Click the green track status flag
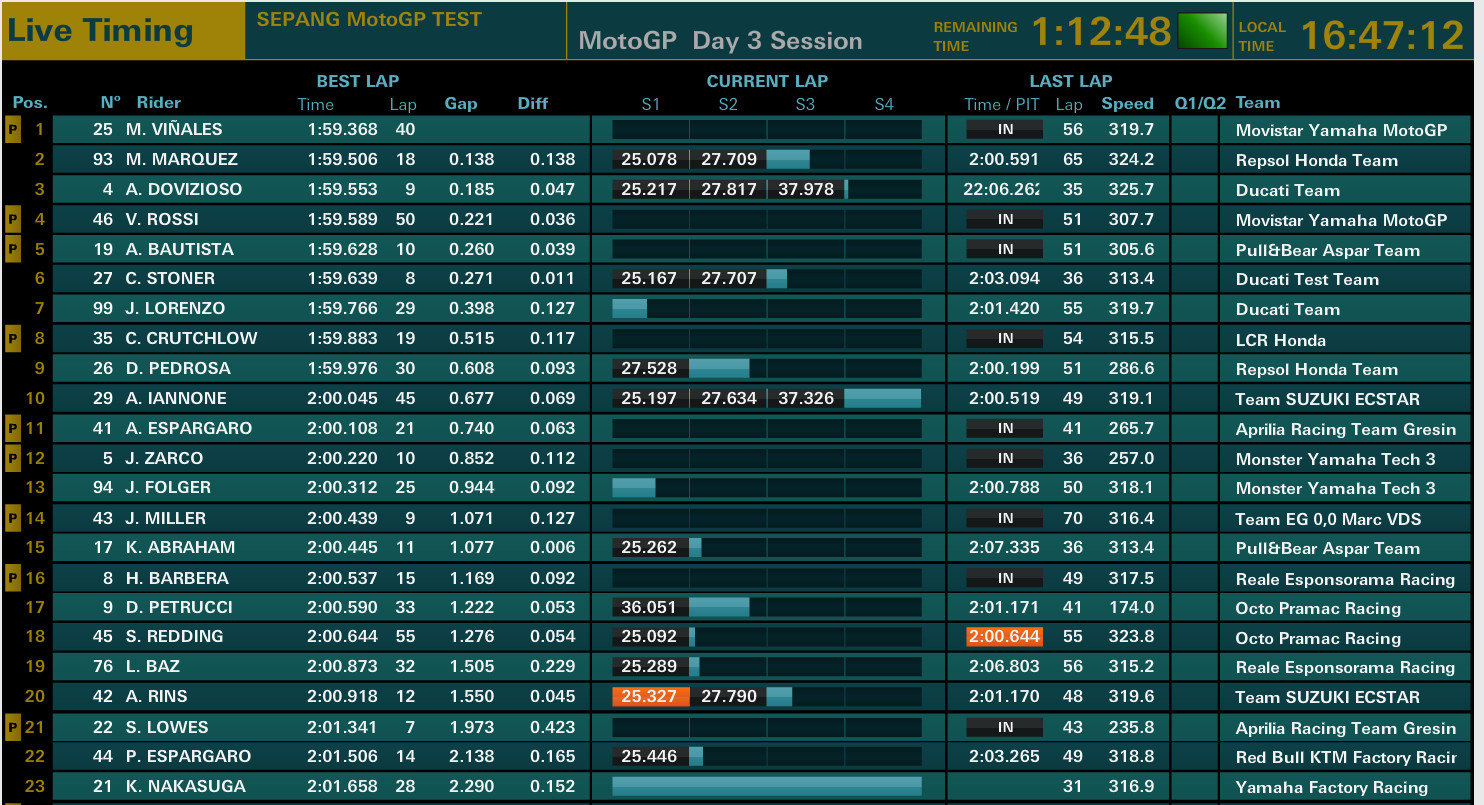 click(1202, 31)
